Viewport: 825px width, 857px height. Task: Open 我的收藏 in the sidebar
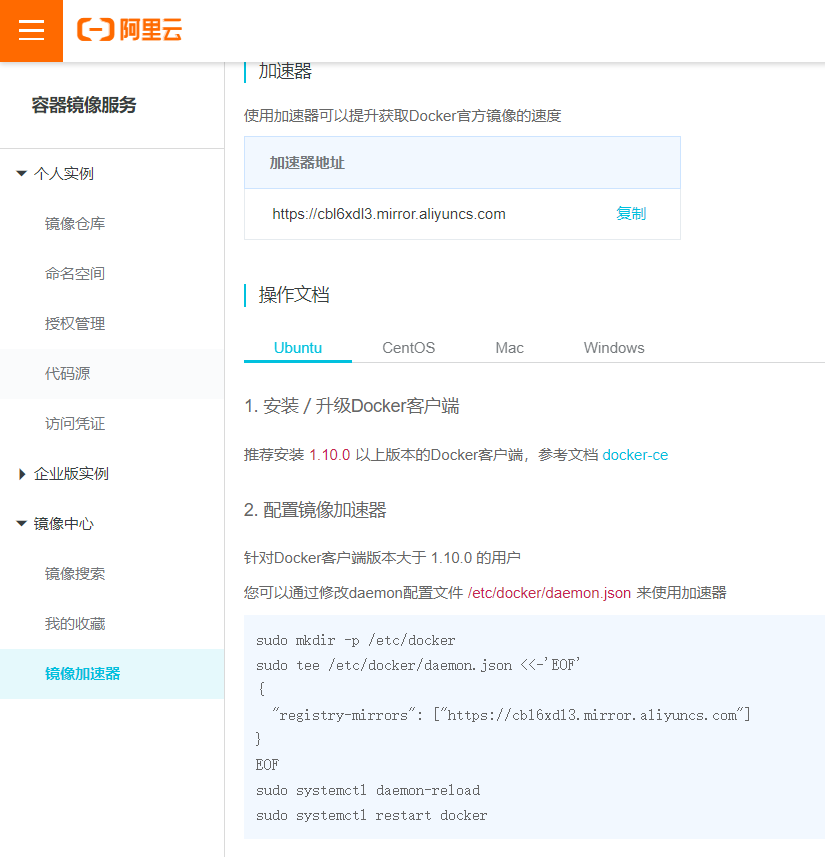68,623
